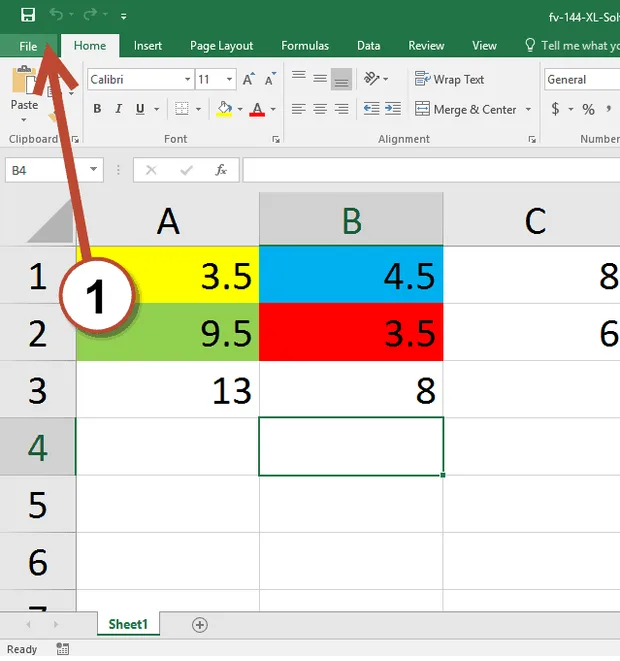
Task: Open the Review tab
Action: point(426,46)
